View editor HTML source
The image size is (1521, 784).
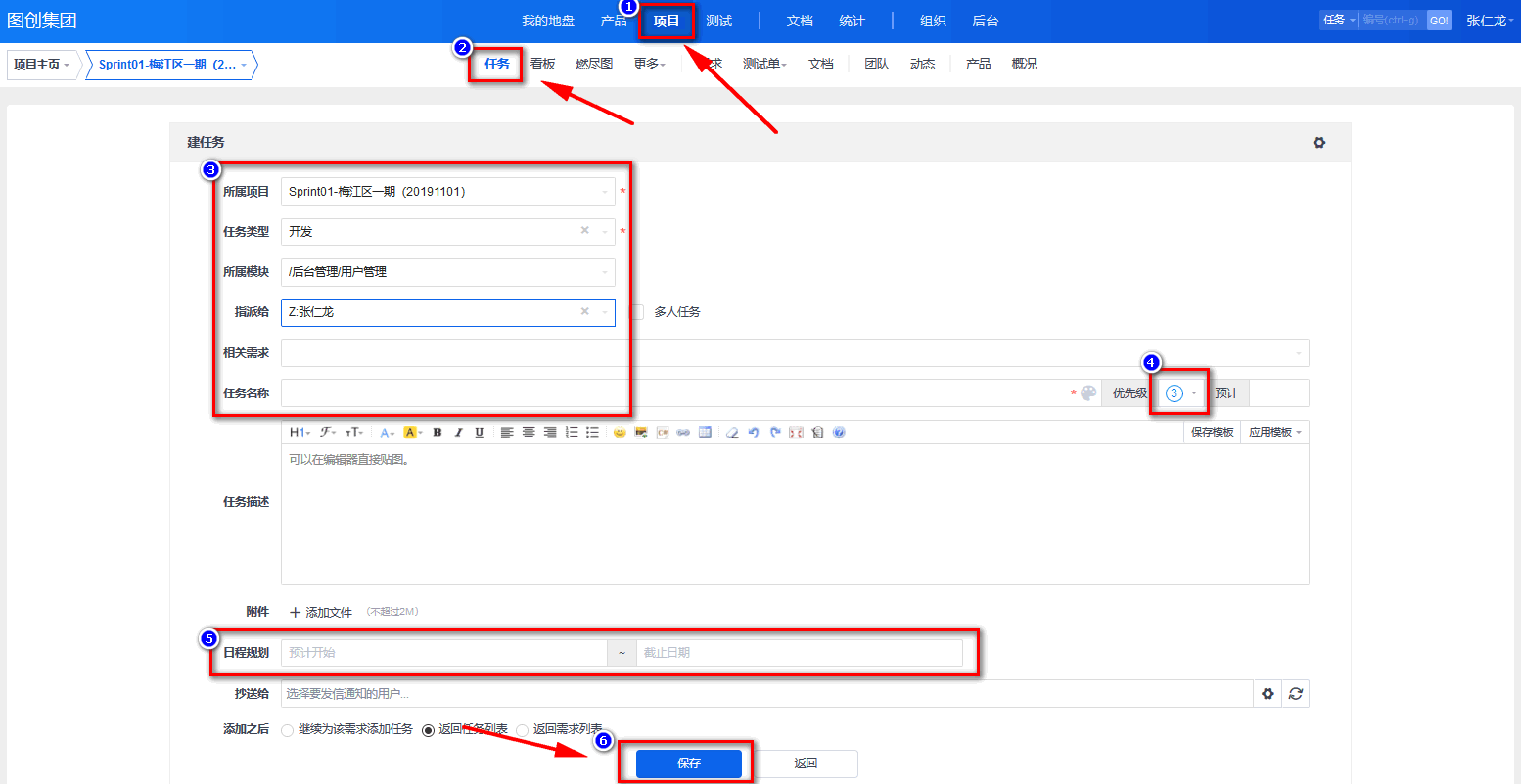click(817, 432)
